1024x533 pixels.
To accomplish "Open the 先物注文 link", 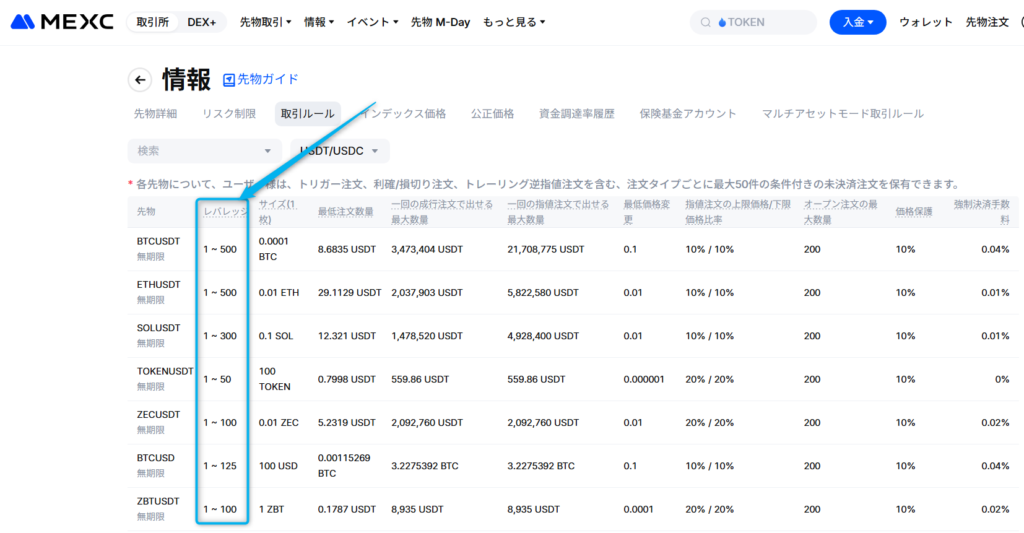I will coord(987,22).
